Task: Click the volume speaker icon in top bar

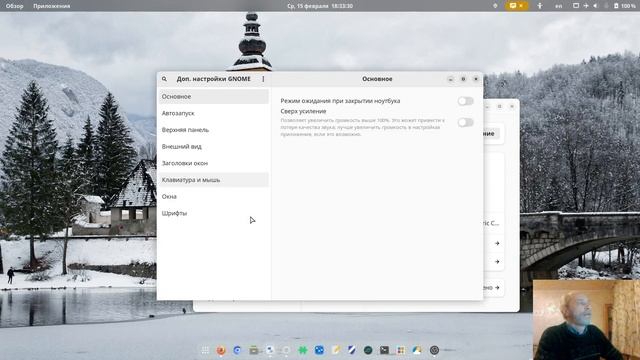Action: tap(595, 6)
